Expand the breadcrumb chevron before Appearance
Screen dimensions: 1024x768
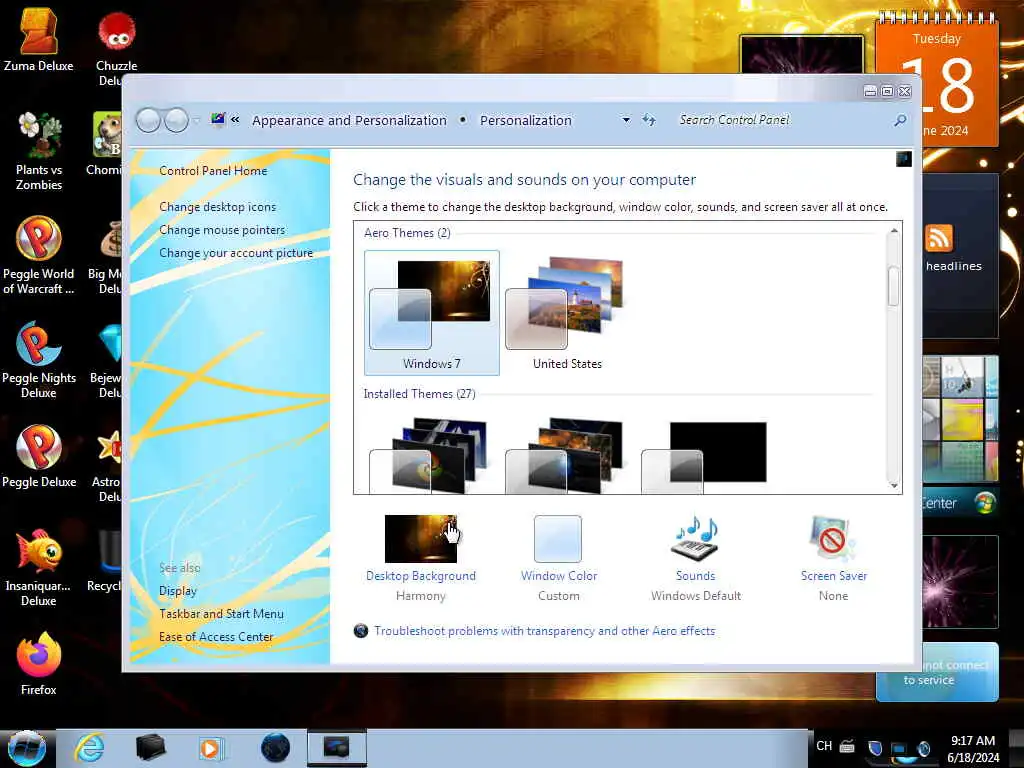click(235, 120)
